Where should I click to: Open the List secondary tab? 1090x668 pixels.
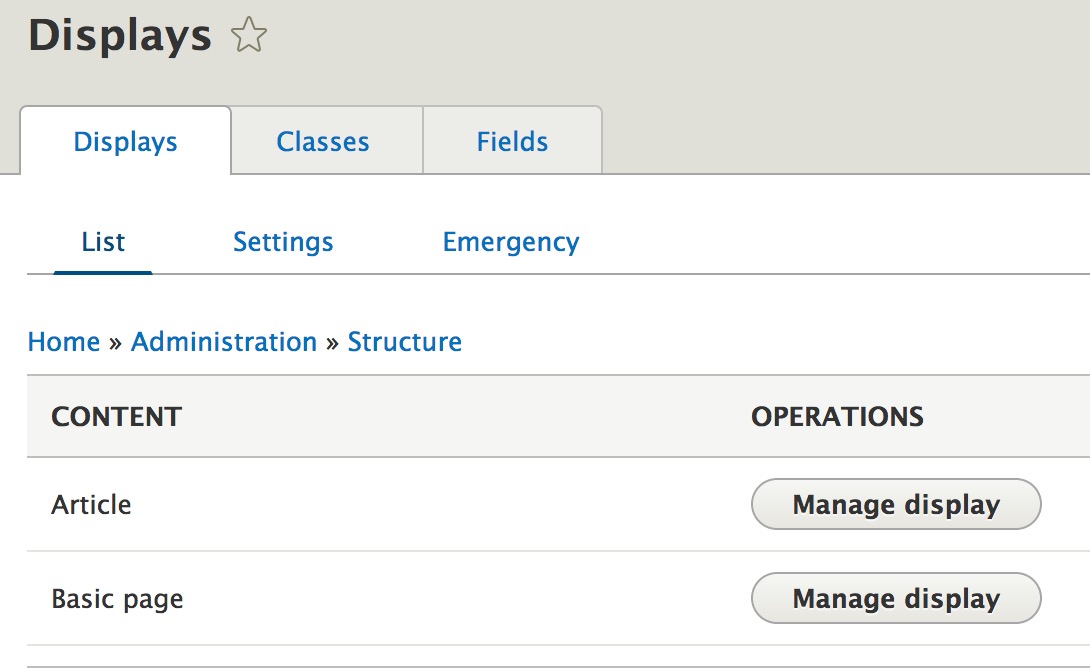pos(103,242)
